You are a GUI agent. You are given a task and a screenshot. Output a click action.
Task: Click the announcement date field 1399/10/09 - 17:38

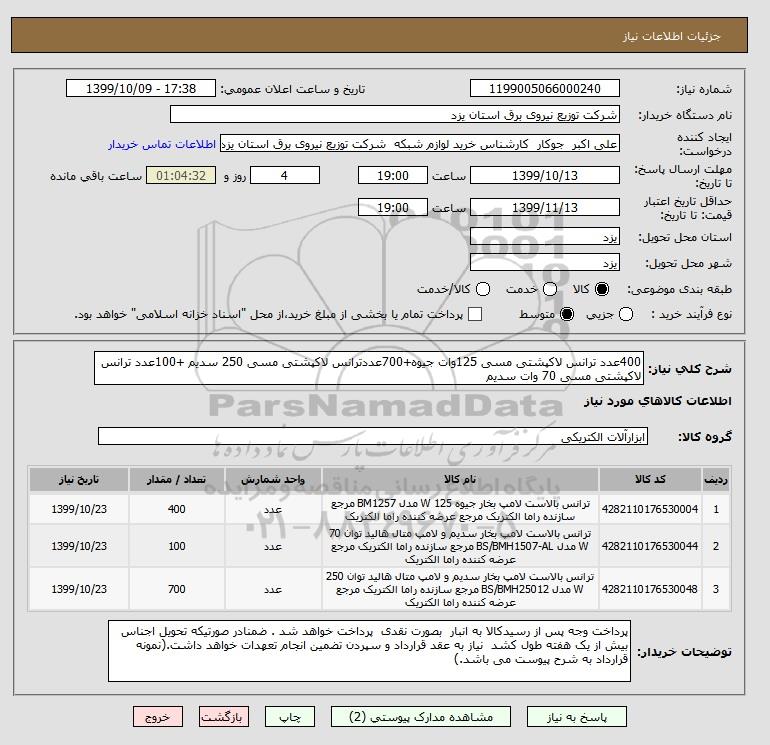click(140, 88)
